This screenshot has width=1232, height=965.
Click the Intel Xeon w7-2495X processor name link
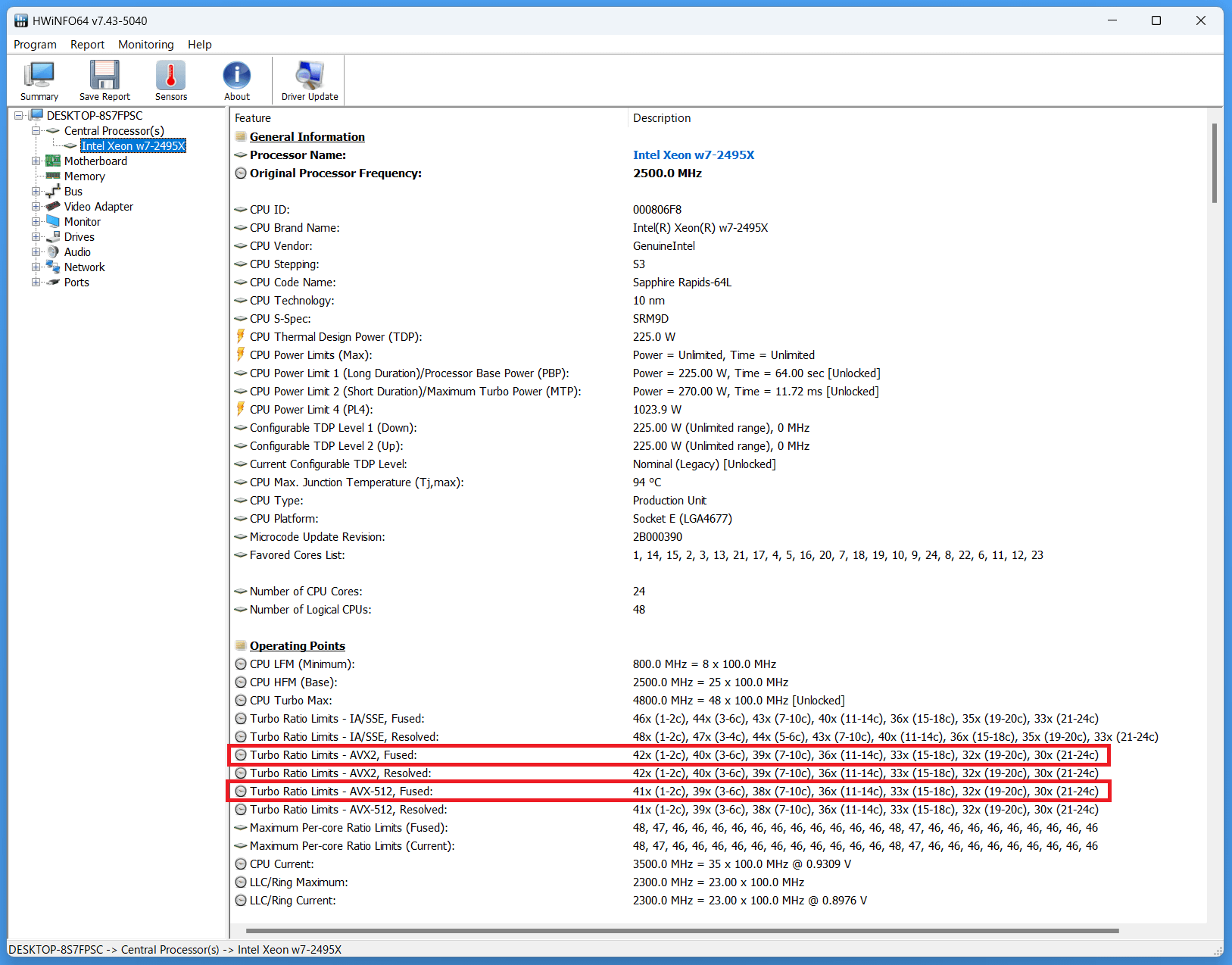(694, 155)
